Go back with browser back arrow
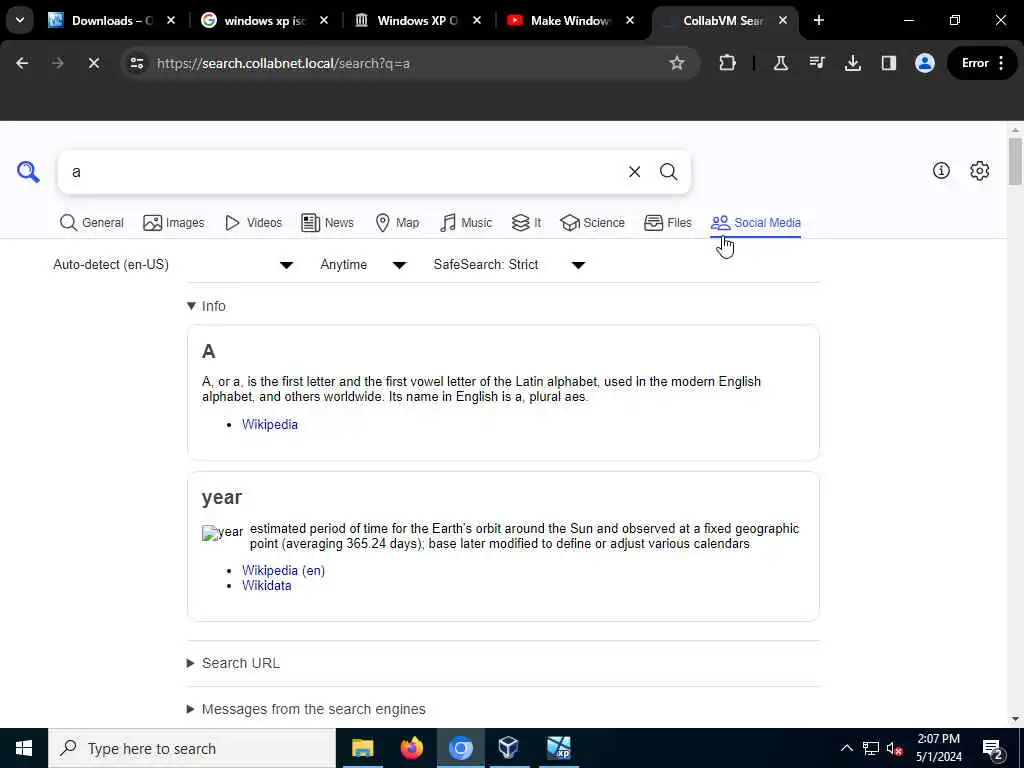This screenshot has height=768, width=1024. pos(22,63)
